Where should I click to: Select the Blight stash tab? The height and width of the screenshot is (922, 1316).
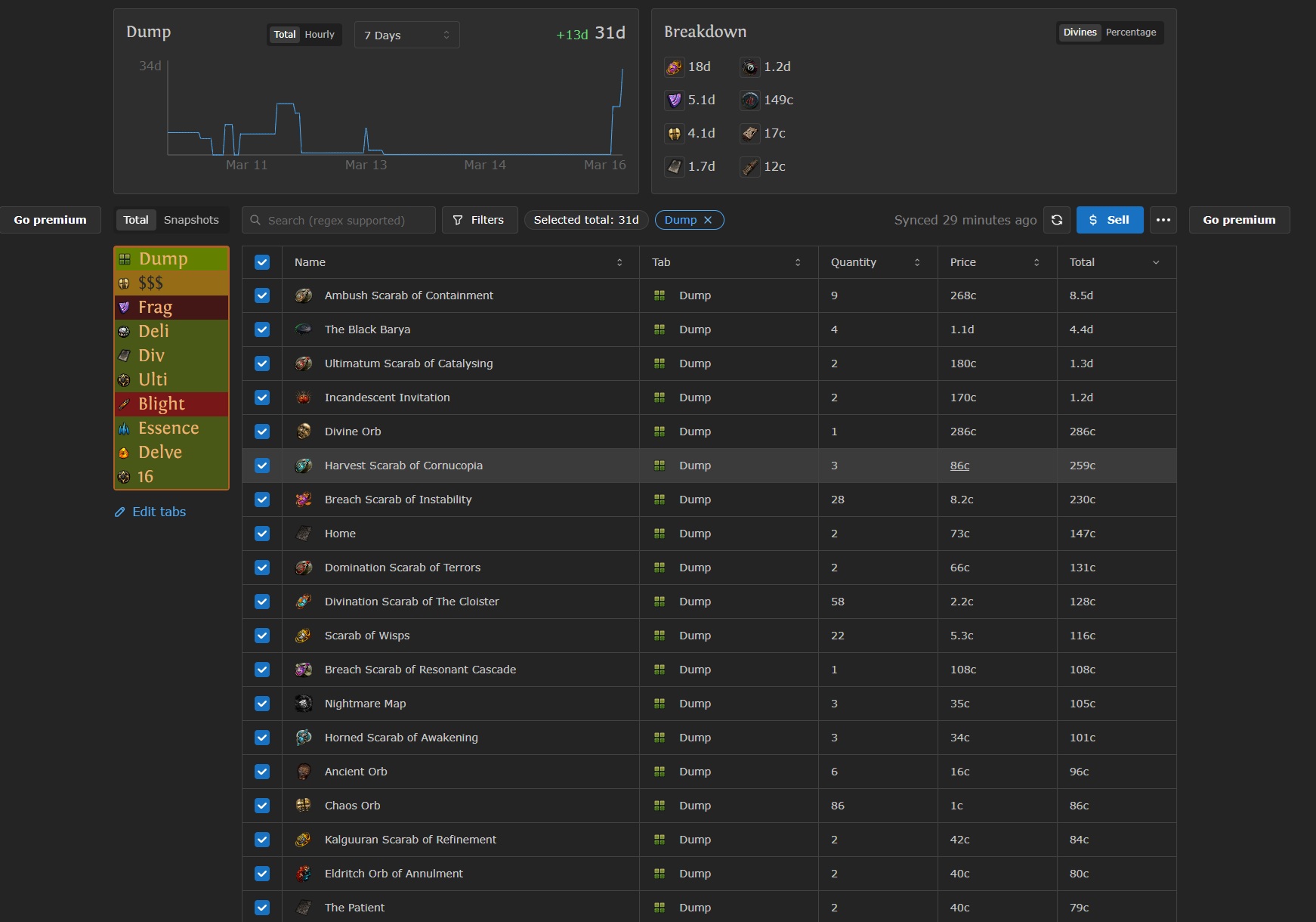click(x=171, y=404)
